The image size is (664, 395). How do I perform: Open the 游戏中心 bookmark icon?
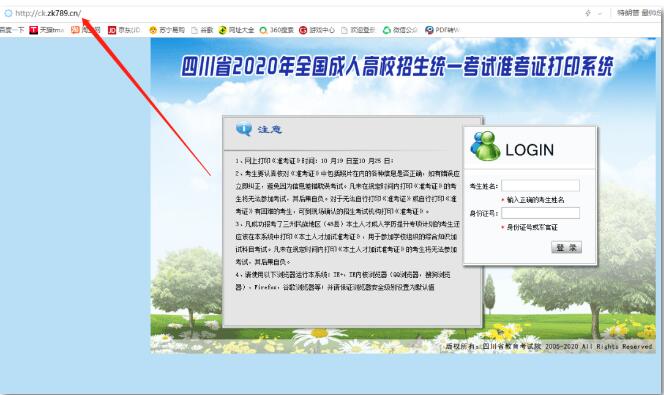303,30
